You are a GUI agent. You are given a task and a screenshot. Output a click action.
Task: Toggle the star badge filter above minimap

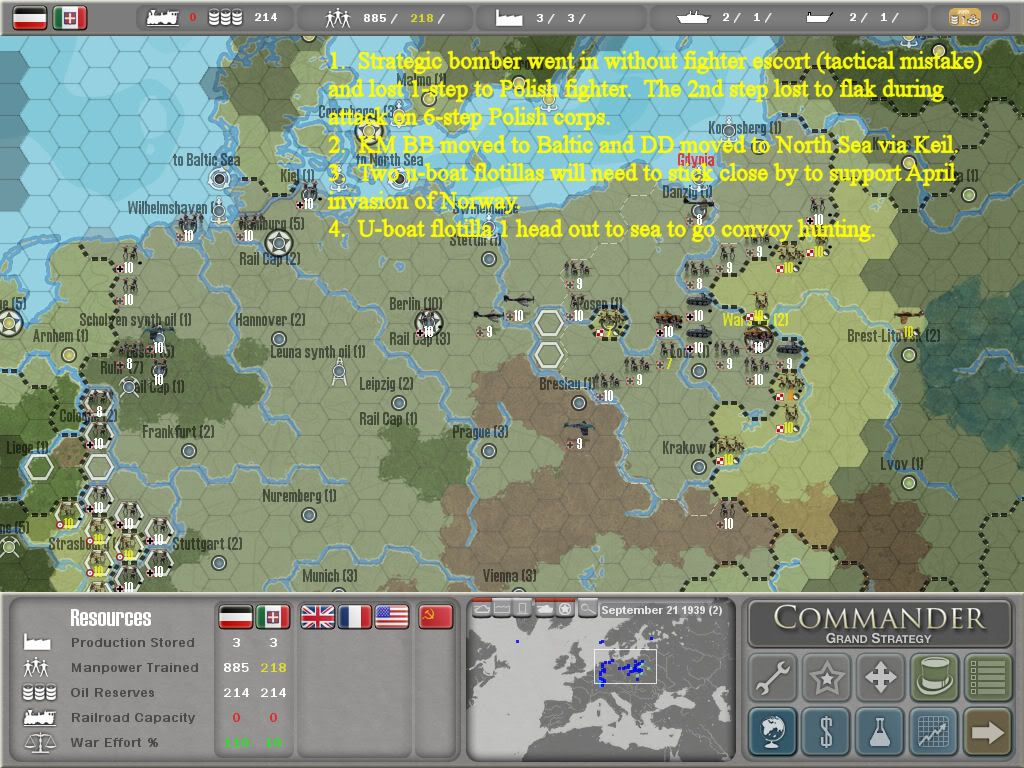coord(565,608)
